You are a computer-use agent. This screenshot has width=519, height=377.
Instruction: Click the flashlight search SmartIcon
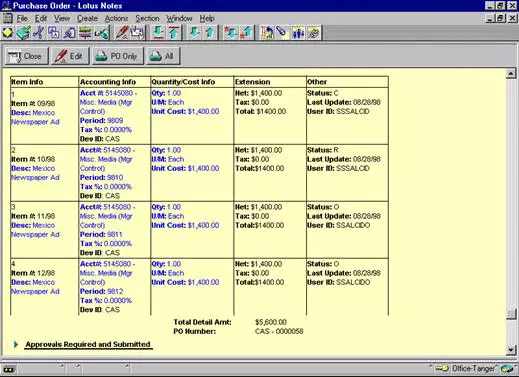click(282, 33)
